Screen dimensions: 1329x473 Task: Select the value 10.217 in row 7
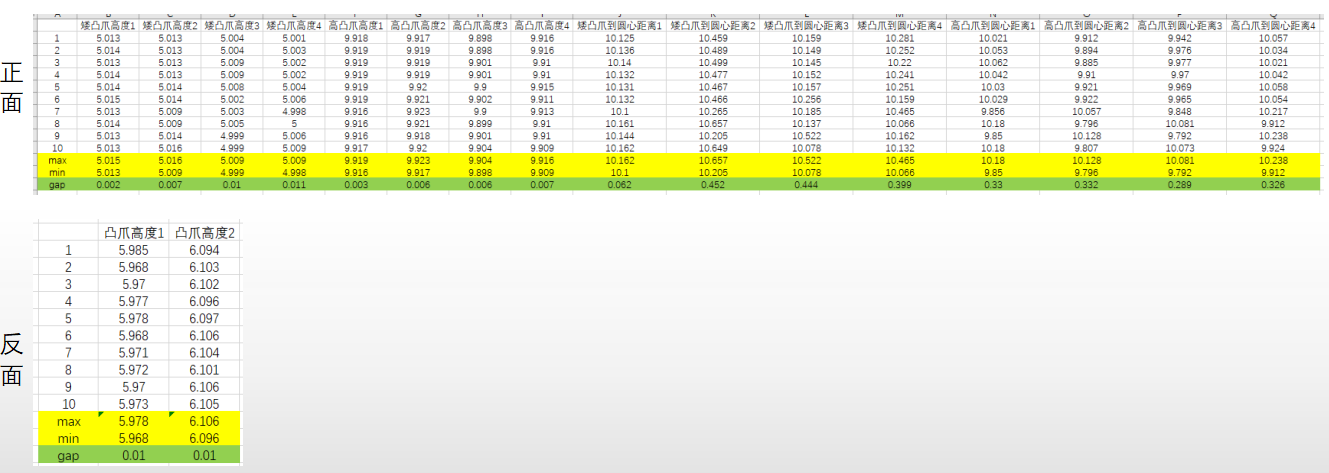[x=1273, y=111]
